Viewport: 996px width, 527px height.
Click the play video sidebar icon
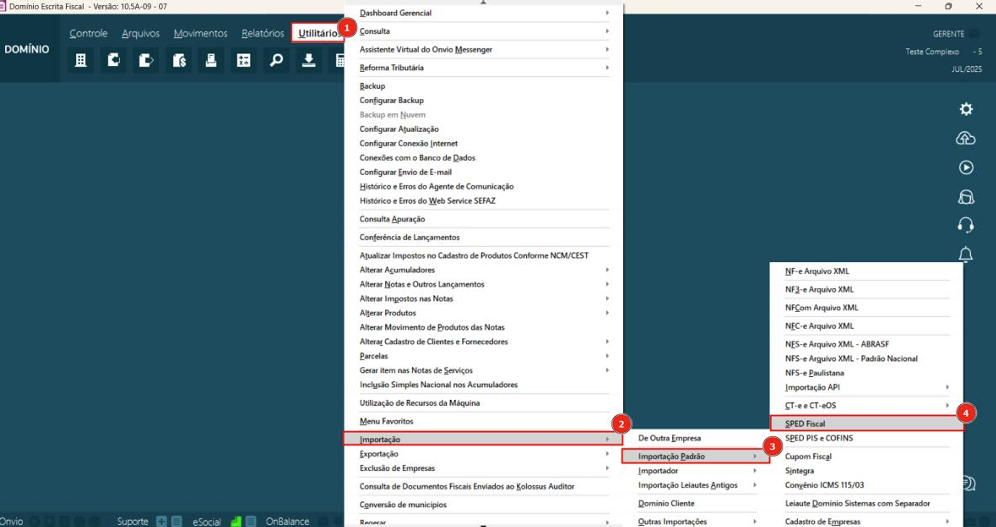966,168
